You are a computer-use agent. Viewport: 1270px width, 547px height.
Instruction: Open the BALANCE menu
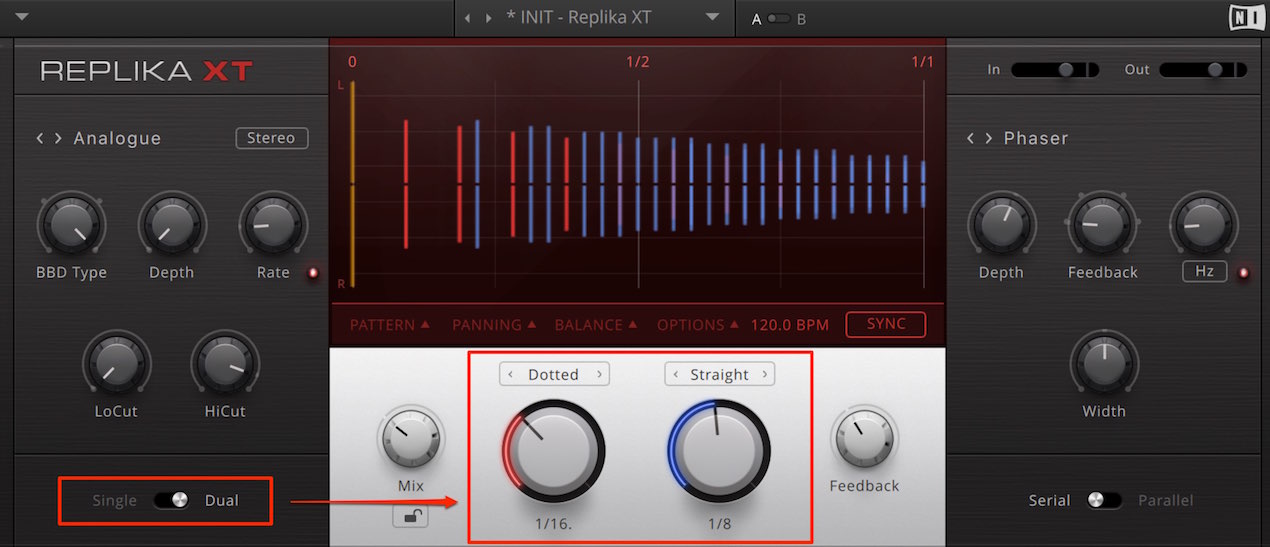596,325
